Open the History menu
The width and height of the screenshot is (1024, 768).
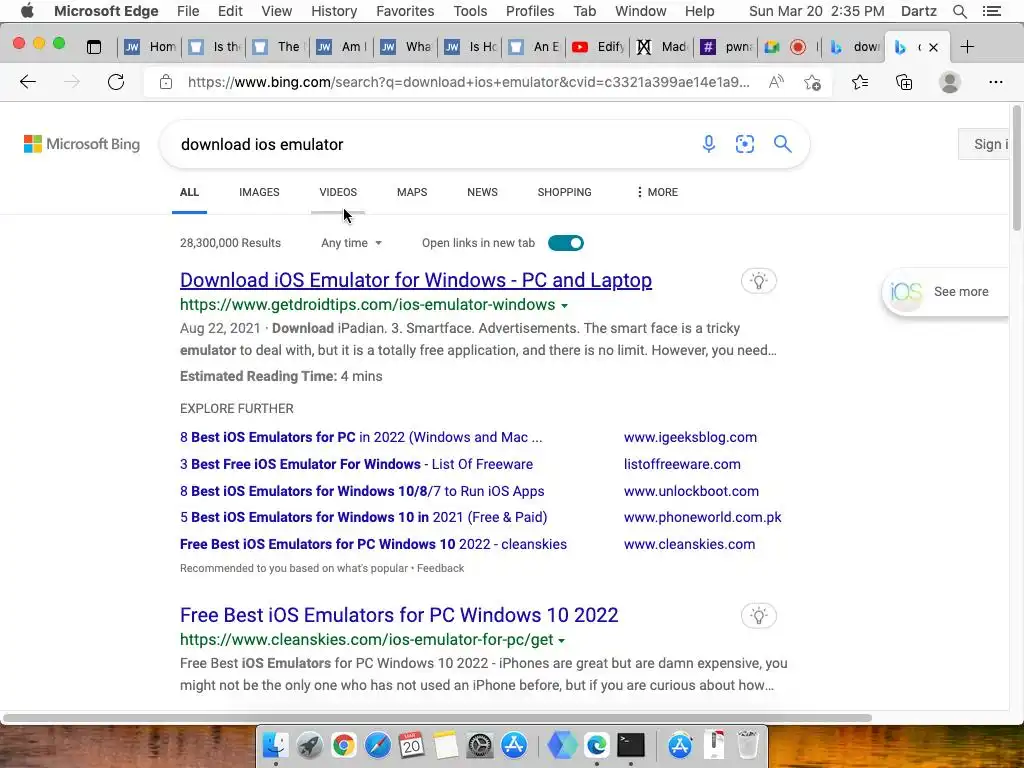334,11
